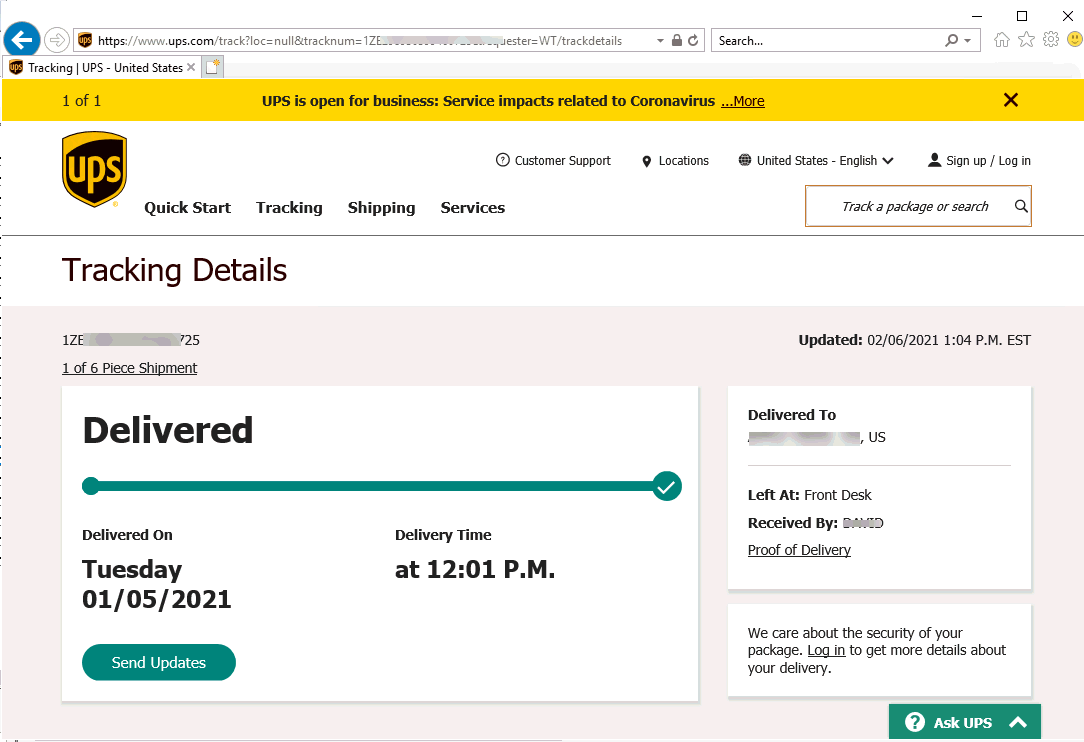Close the Tracking | UPS tab
1084x742 pixels.
pos(191,68)
